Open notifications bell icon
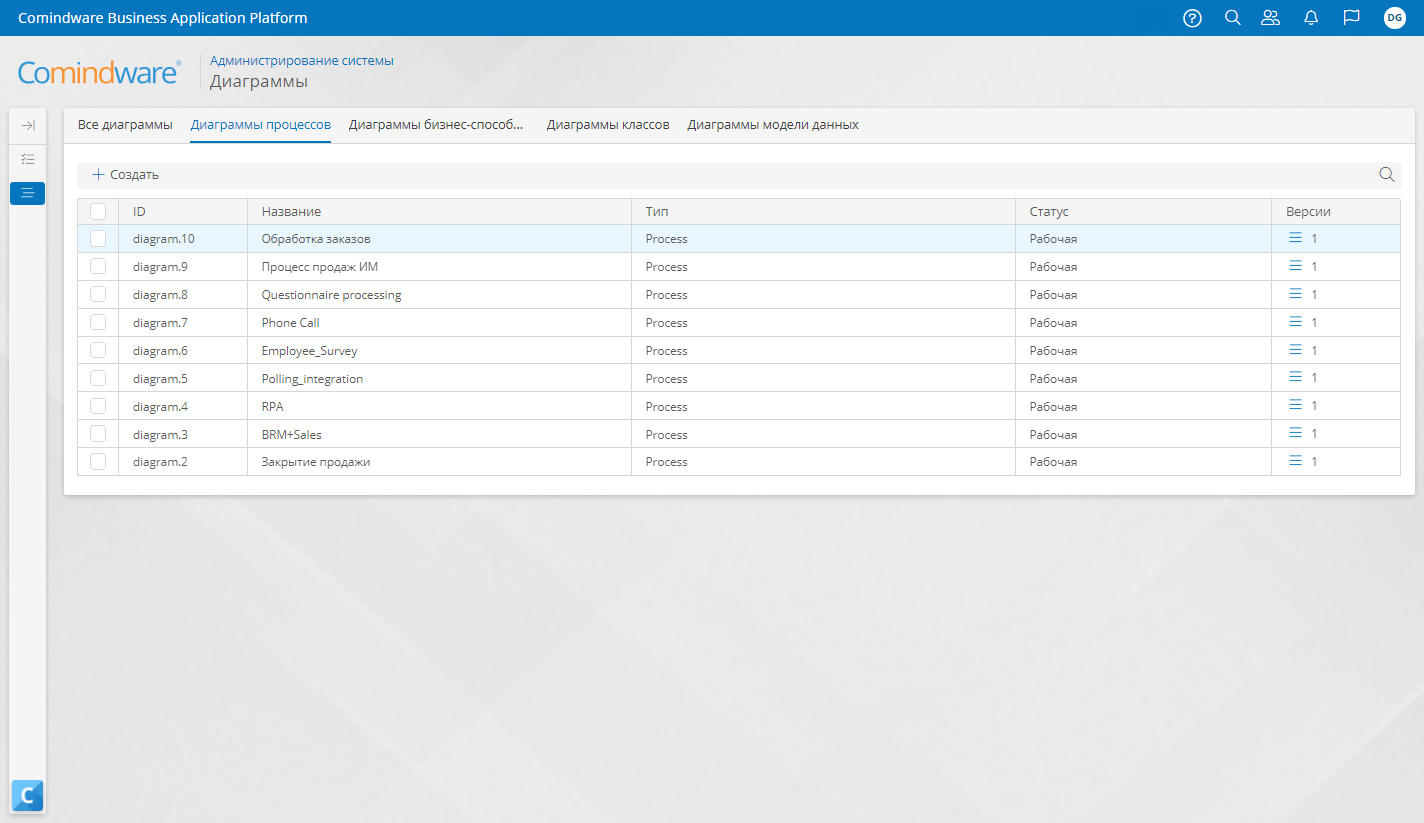Viewport: 1424px width, 823px height. click(1311, 18)
